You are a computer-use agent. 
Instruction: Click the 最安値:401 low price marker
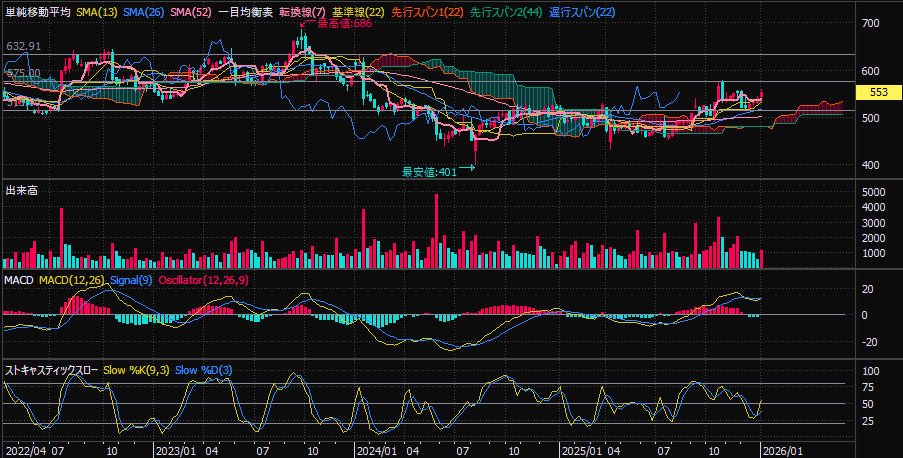point(429,172)
